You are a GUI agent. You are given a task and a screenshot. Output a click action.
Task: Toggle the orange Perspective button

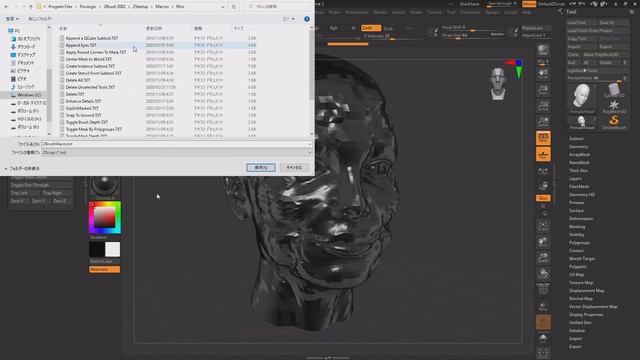pos(543,138)
